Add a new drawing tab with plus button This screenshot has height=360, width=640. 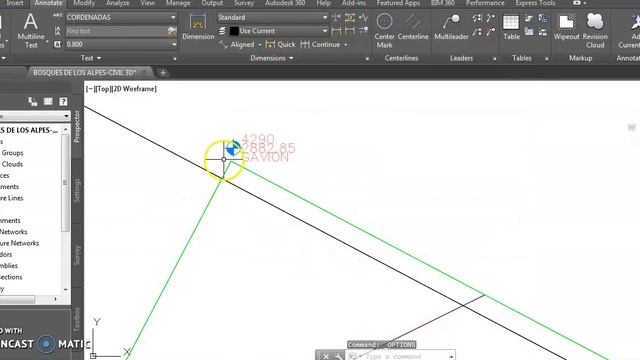[163, 73]
